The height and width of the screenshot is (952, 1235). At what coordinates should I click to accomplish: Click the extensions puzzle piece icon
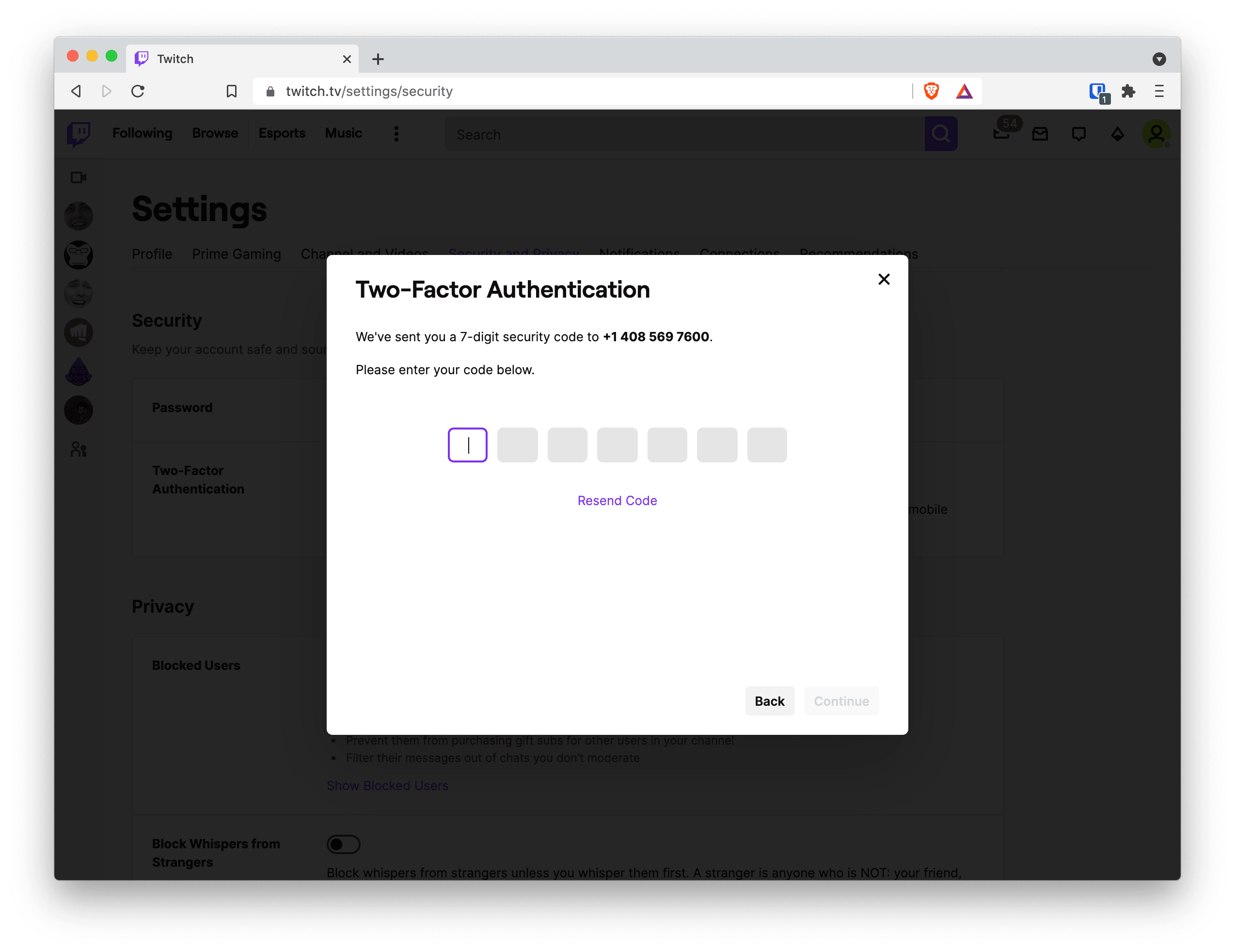tap(1128, 90)
